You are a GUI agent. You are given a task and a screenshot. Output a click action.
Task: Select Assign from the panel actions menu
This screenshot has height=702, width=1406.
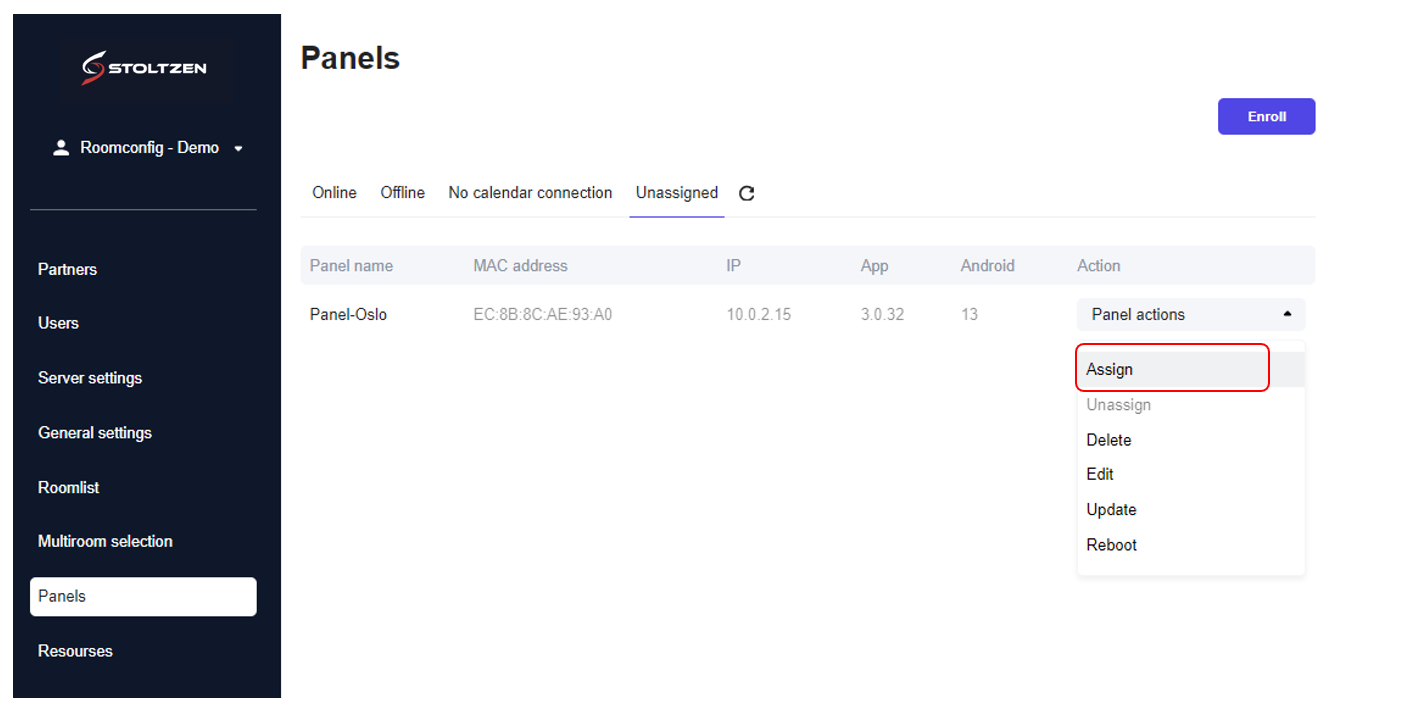(1110, 369)
